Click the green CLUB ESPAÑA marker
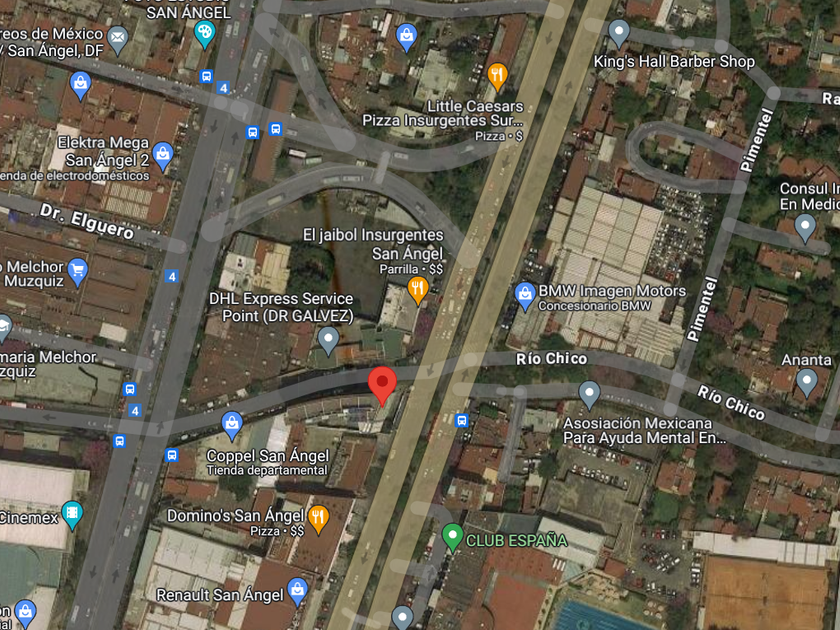The width and height of the screenshot is (840, 630). tap(452, 537)
